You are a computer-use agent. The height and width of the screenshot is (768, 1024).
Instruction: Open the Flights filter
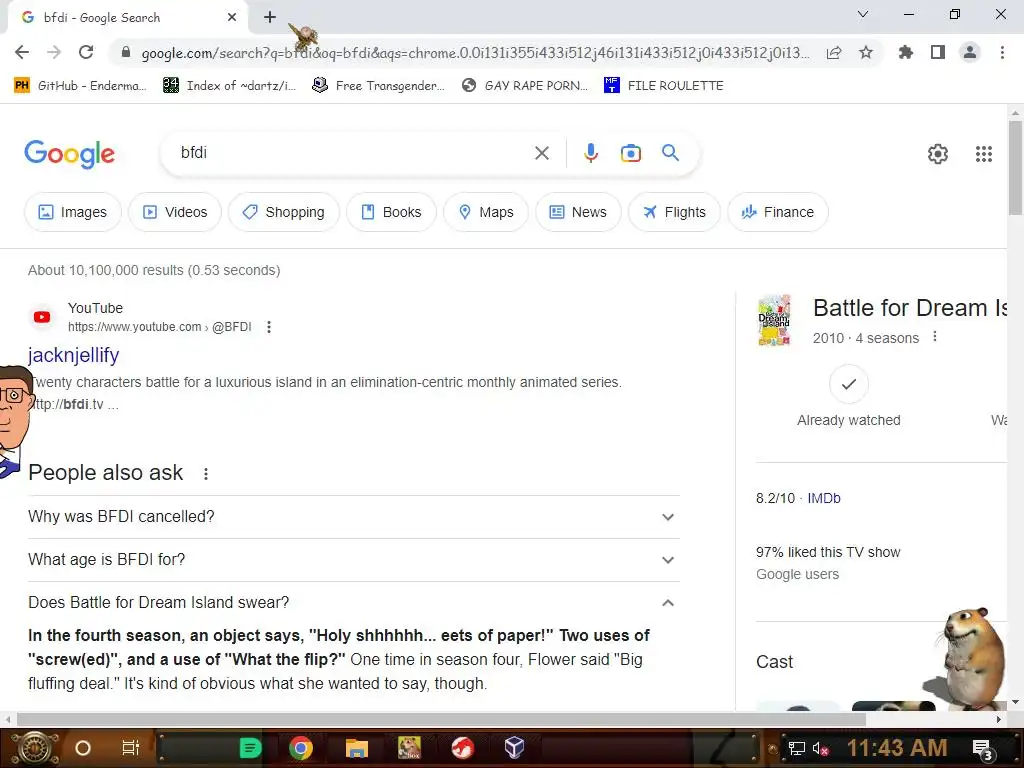click(674, 212)
